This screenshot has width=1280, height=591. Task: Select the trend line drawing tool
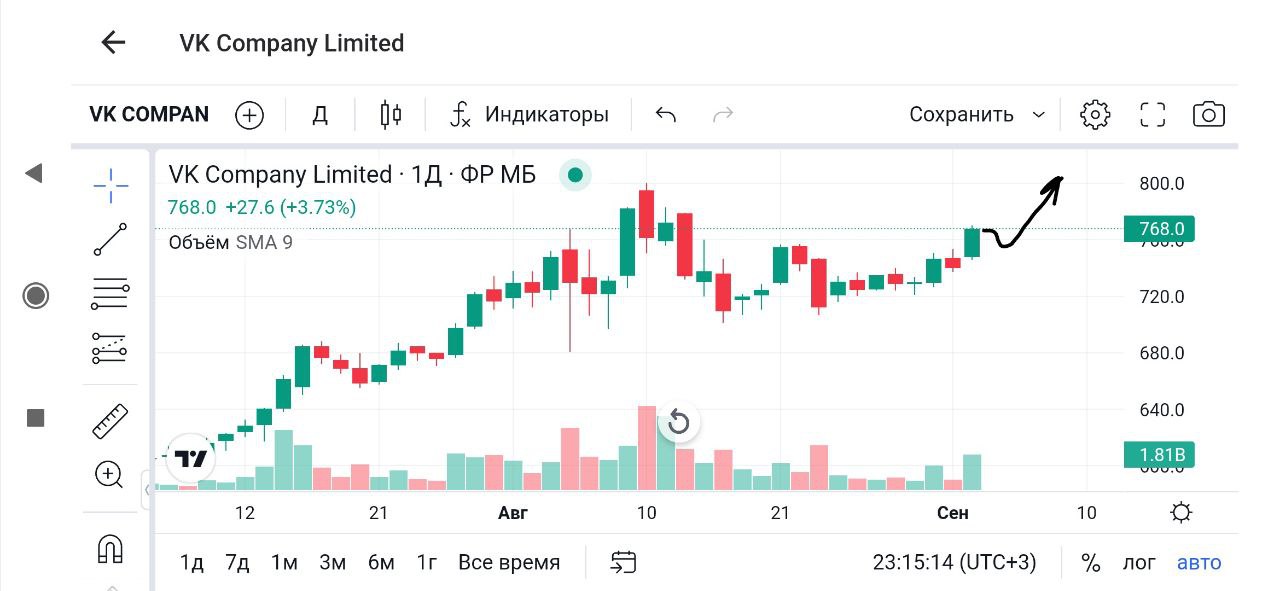[x=110, y=240]
